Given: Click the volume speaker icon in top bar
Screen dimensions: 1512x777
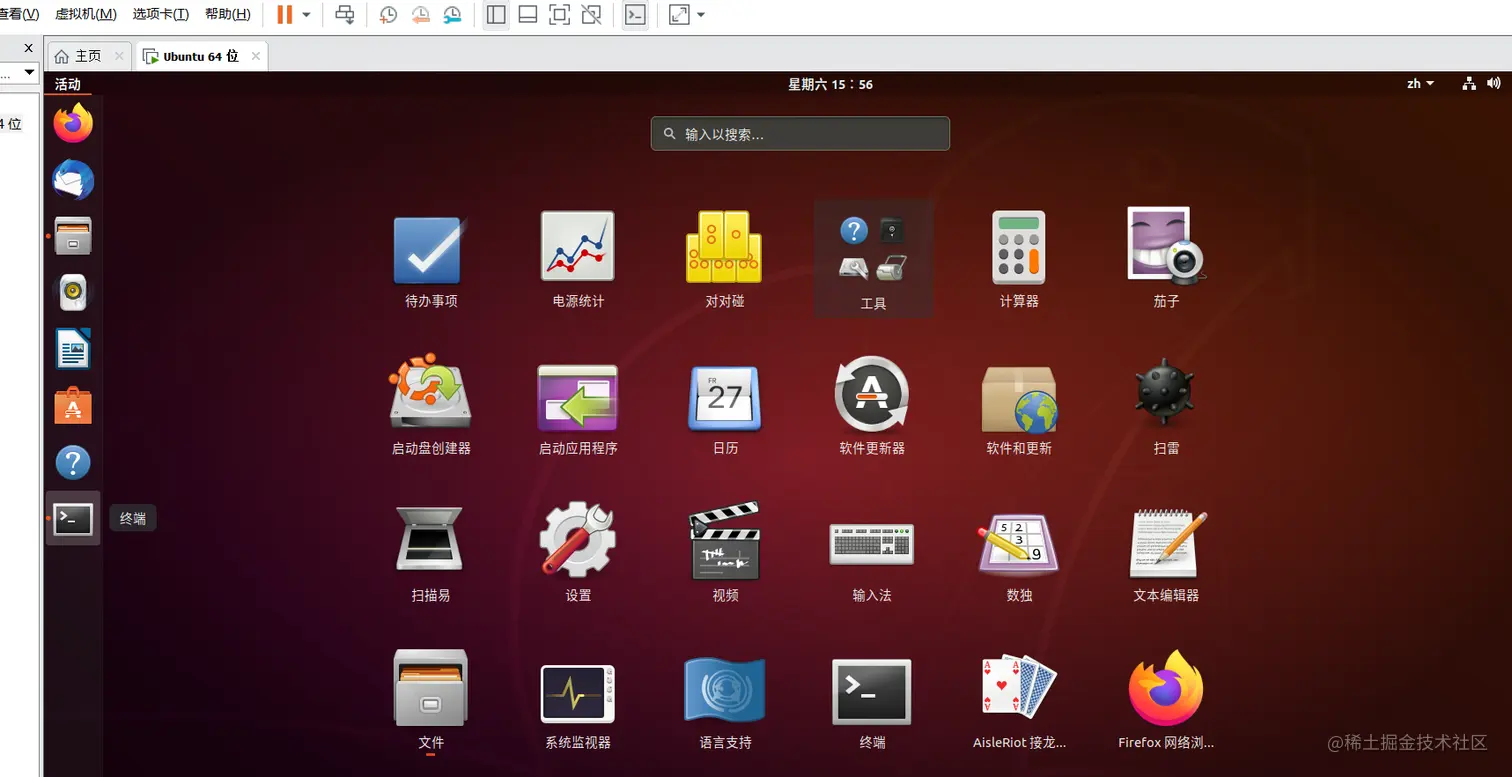Looking at the screenshot, I should click(x=1494, y=84).
